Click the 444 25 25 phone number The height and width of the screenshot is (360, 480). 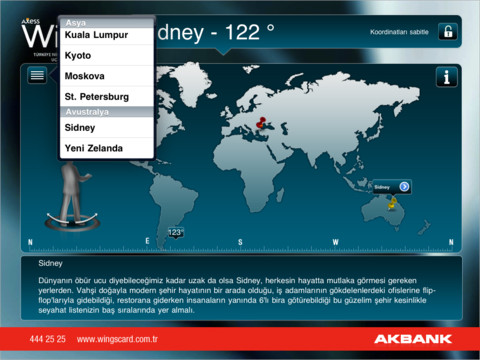pyautogui.click(x=47, y=339)
